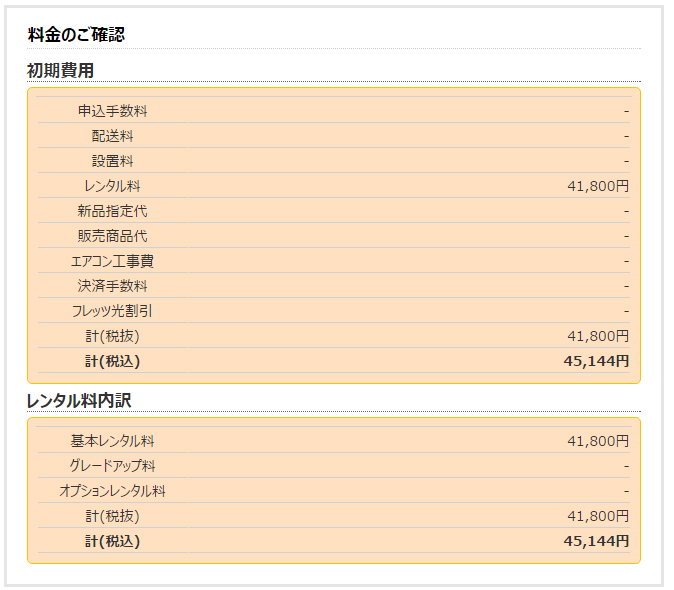
Task: Select the エアコン工事費 row label
Action: tap(112, 261)
